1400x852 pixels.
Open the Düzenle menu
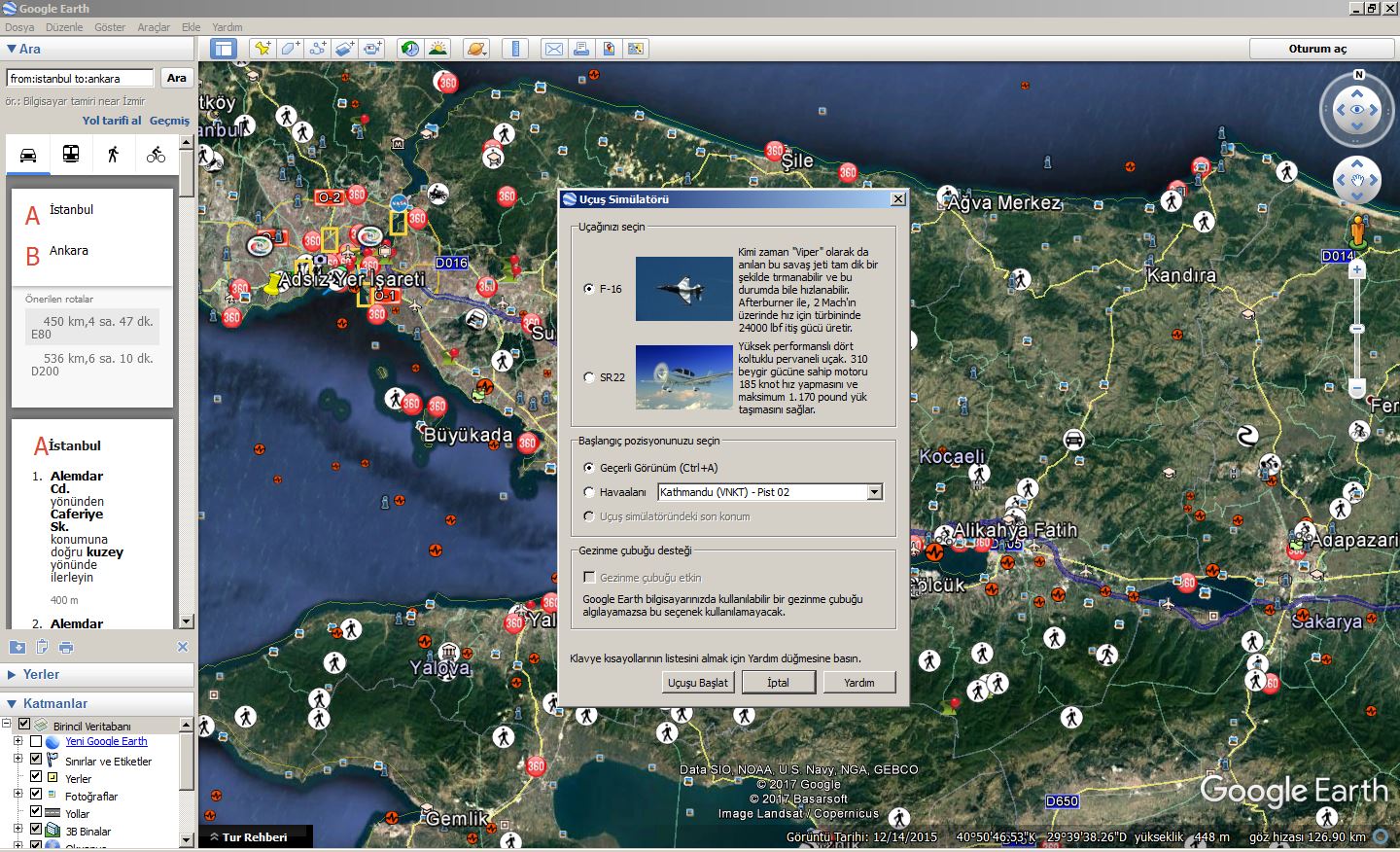click(64, 27)
